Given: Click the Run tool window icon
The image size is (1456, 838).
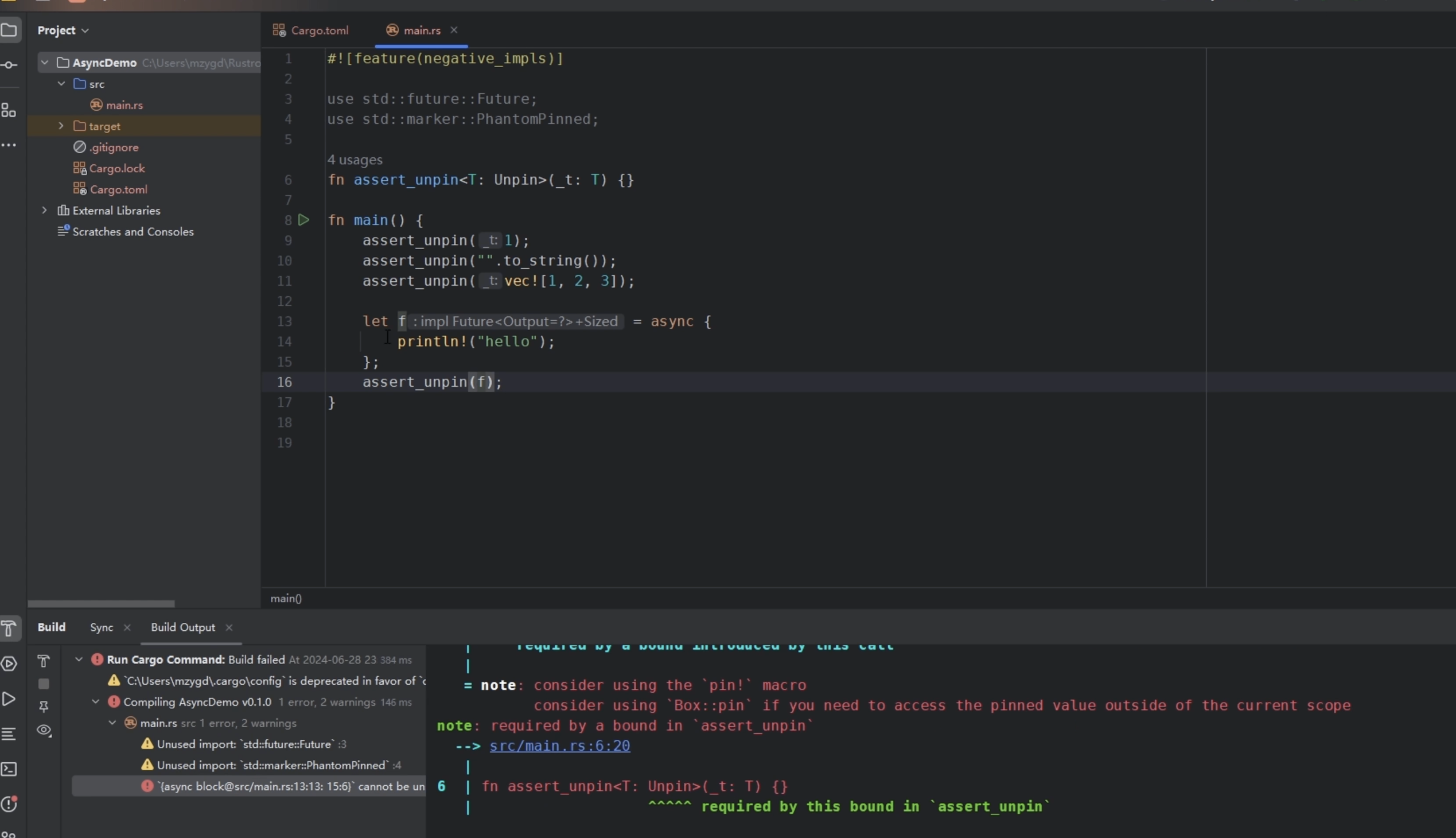Looking at the screenshot, I should pos(9,699).
